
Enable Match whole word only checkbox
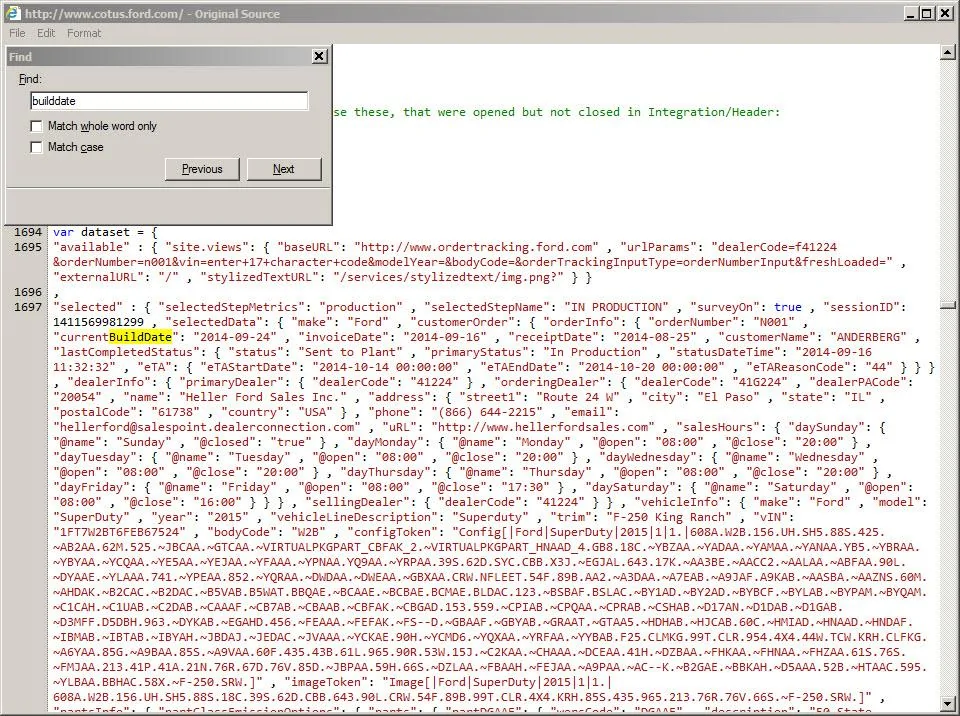[37, 126]
